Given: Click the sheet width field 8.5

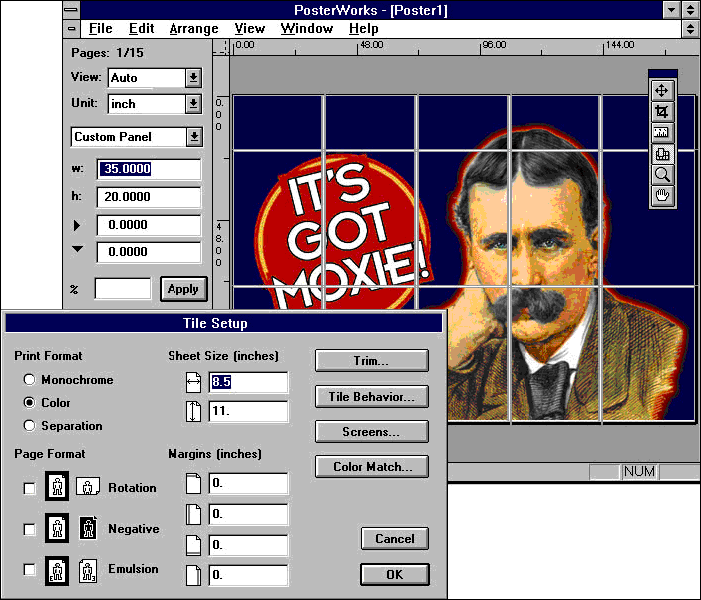Looking at the screenshot, I should click(248, 382).
